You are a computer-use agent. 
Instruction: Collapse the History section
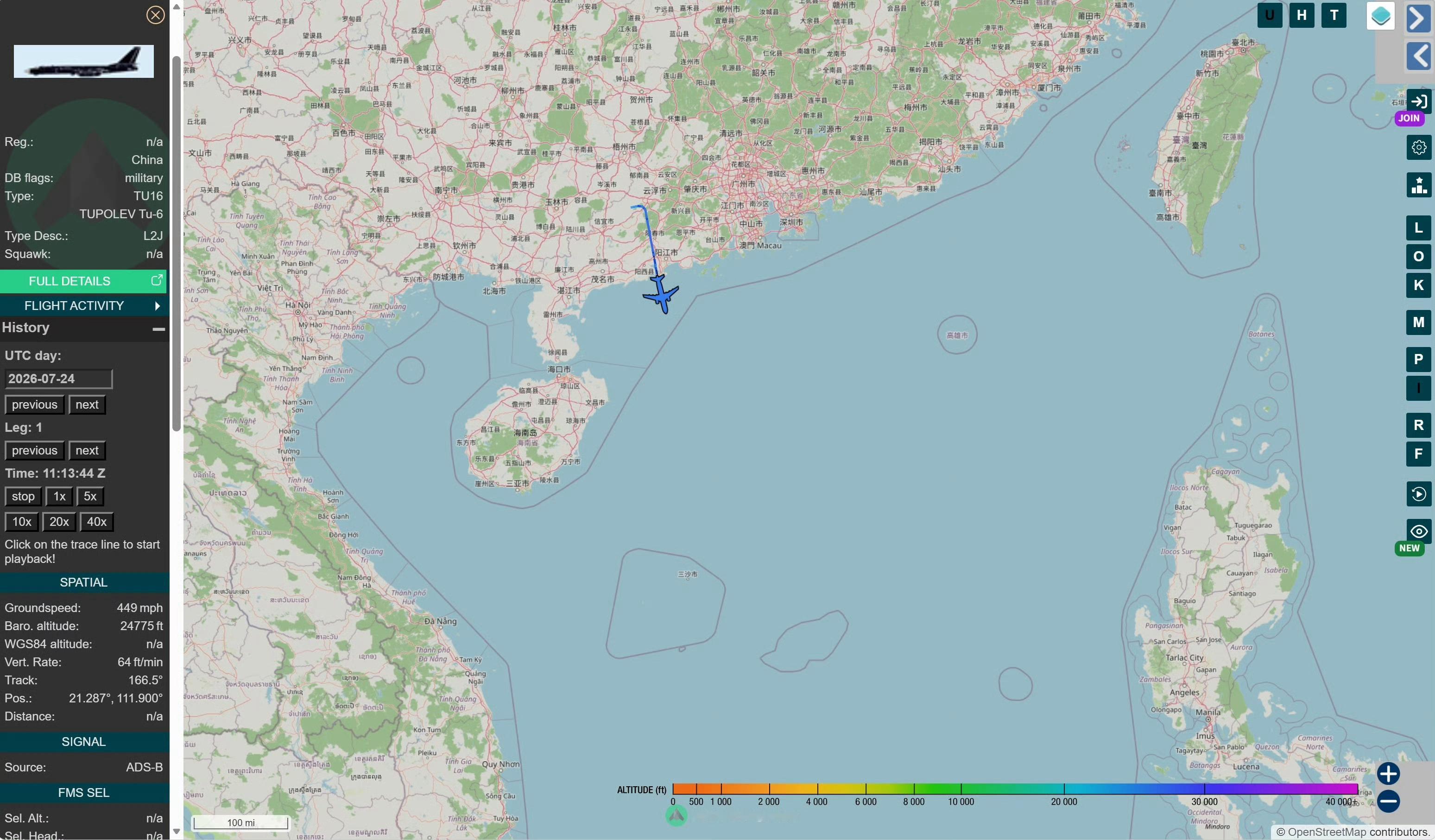coord(159,328)
